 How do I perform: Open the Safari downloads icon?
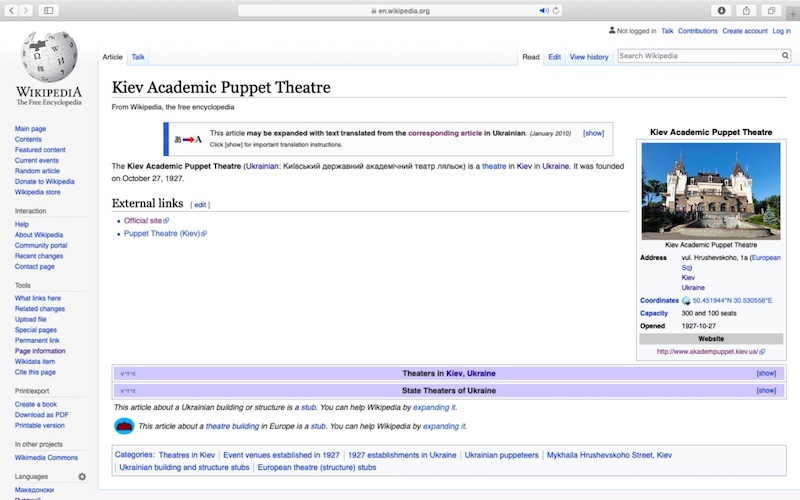[721, 10]
